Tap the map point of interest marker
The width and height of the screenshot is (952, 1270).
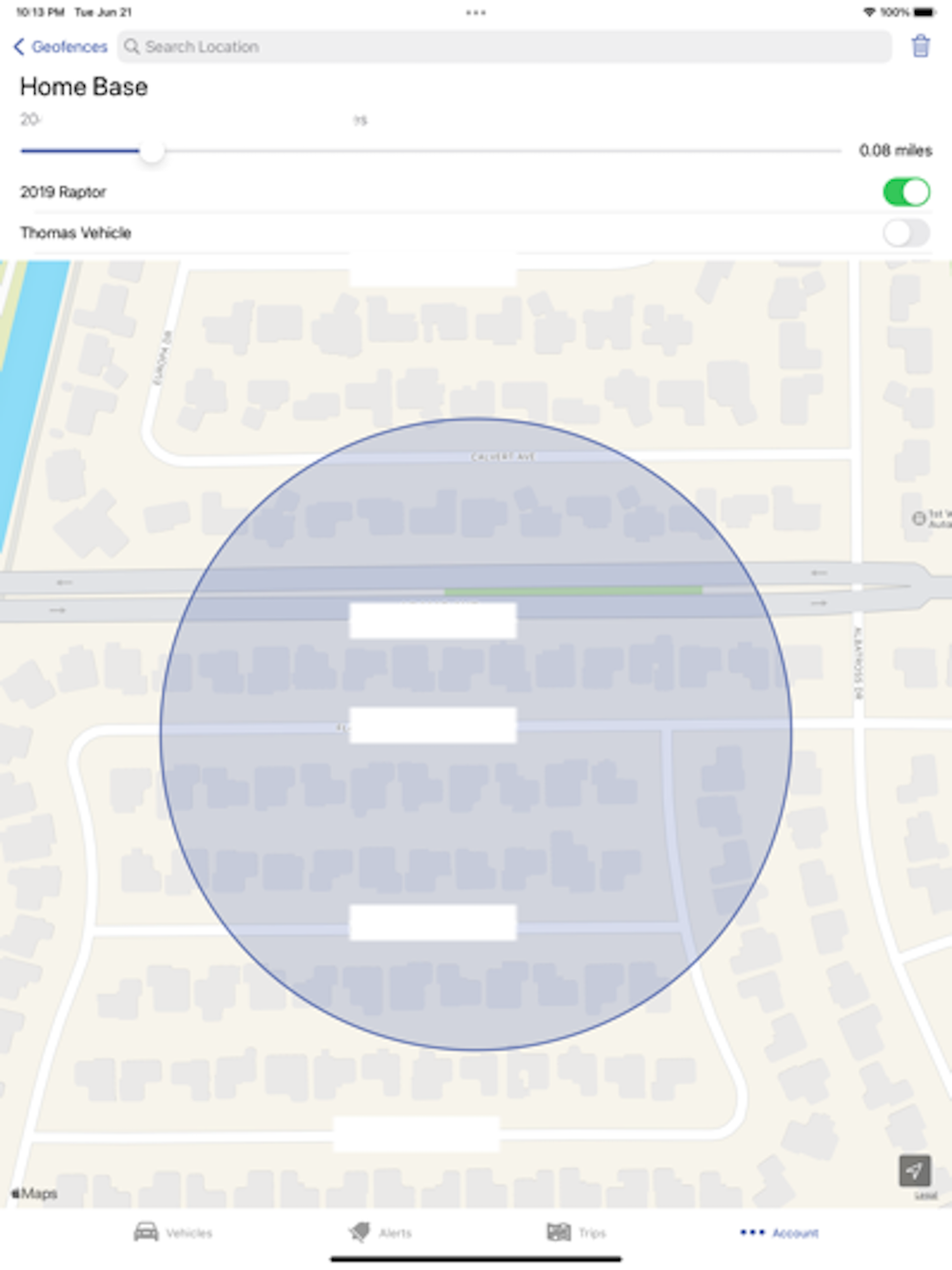coord(919,519)
